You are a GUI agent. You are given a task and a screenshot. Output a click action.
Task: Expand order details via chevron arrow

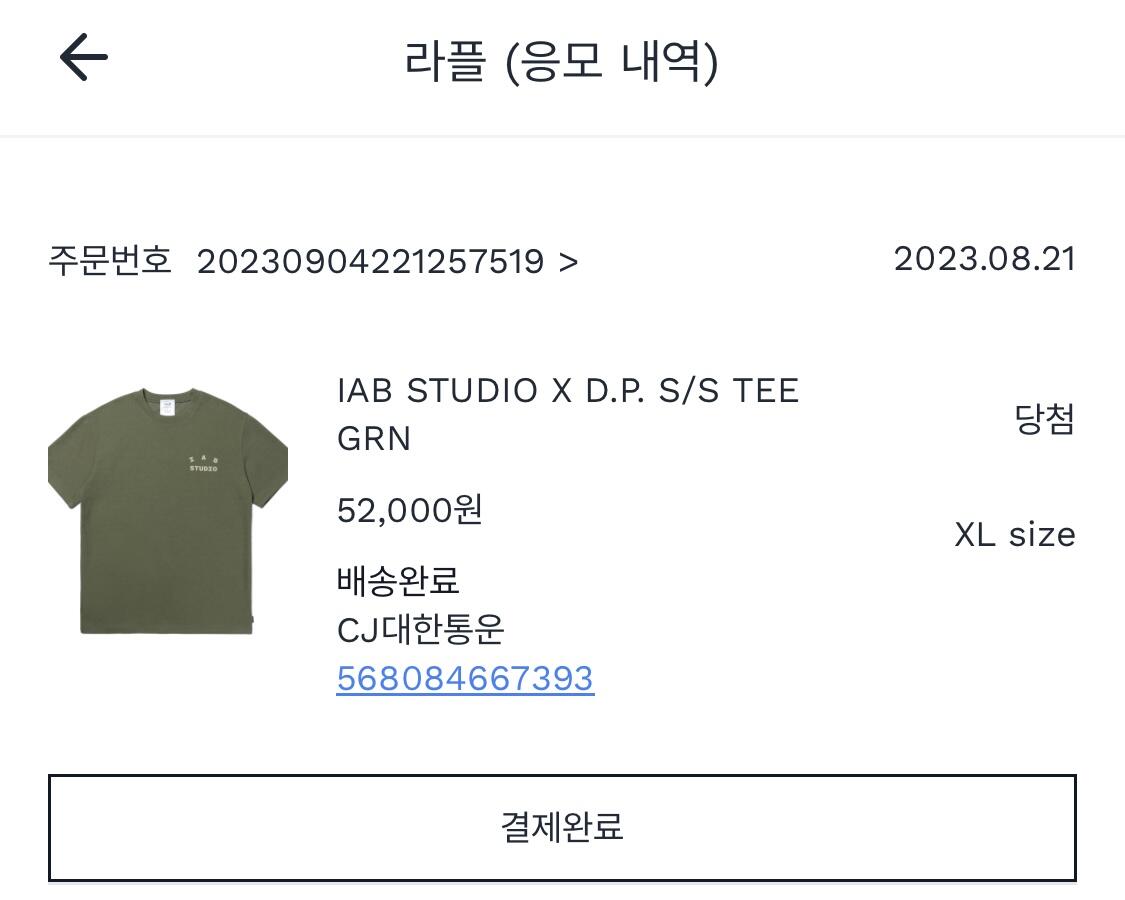(568, 263)
